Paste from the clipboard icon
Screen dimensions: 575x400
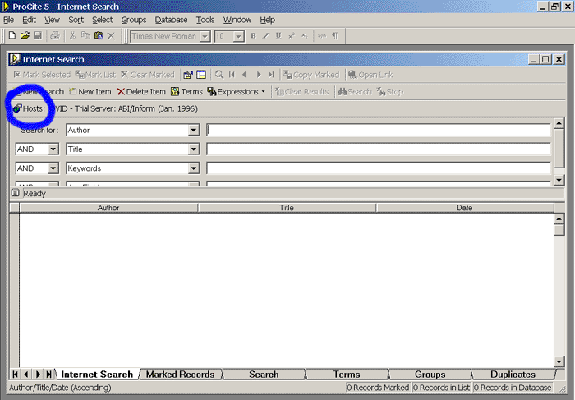(x=98, y=36)
